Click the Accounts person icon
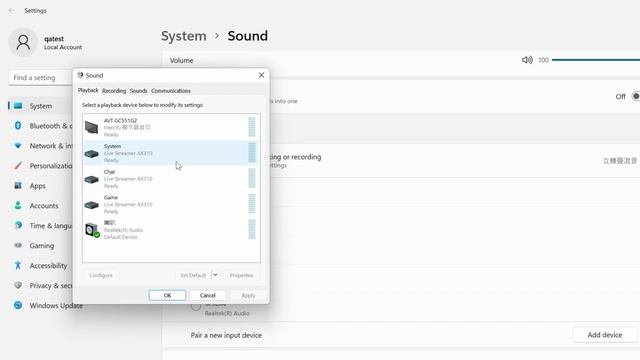 18,205
